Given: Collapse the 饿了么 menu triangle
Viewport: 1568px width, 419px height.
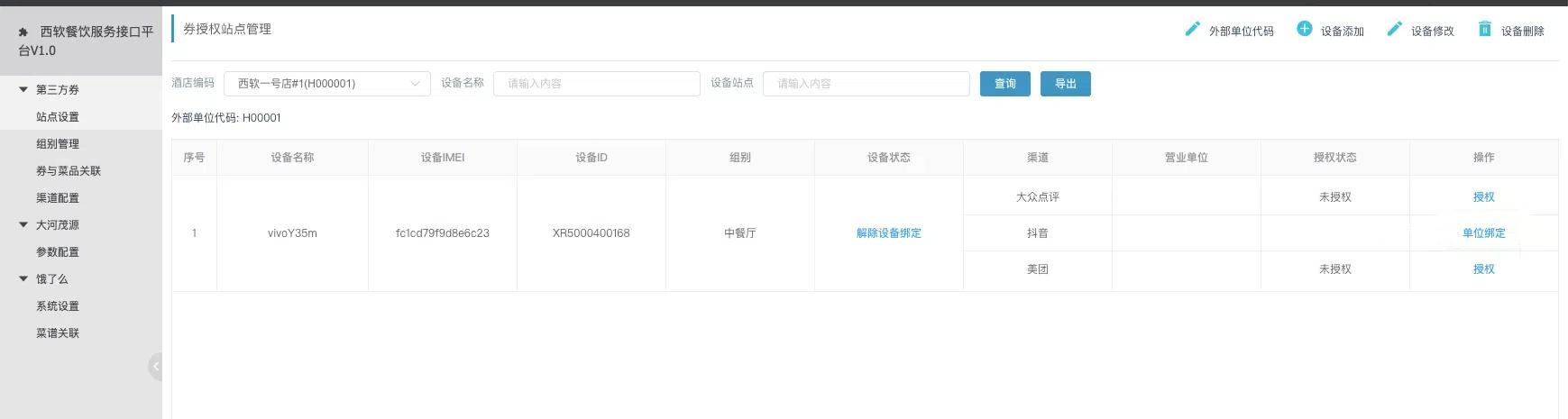Looking at the screenshot, I should 23,278.
